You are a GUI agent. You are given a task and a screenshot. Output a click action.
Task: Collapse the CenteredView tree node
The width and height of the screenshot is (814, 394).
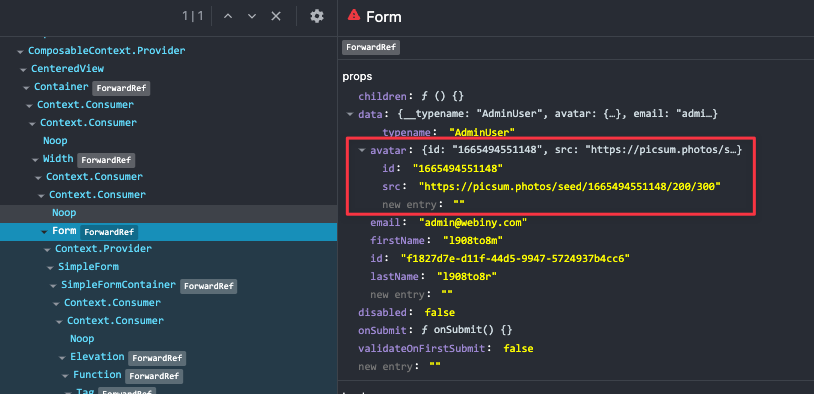coord(23,69)
